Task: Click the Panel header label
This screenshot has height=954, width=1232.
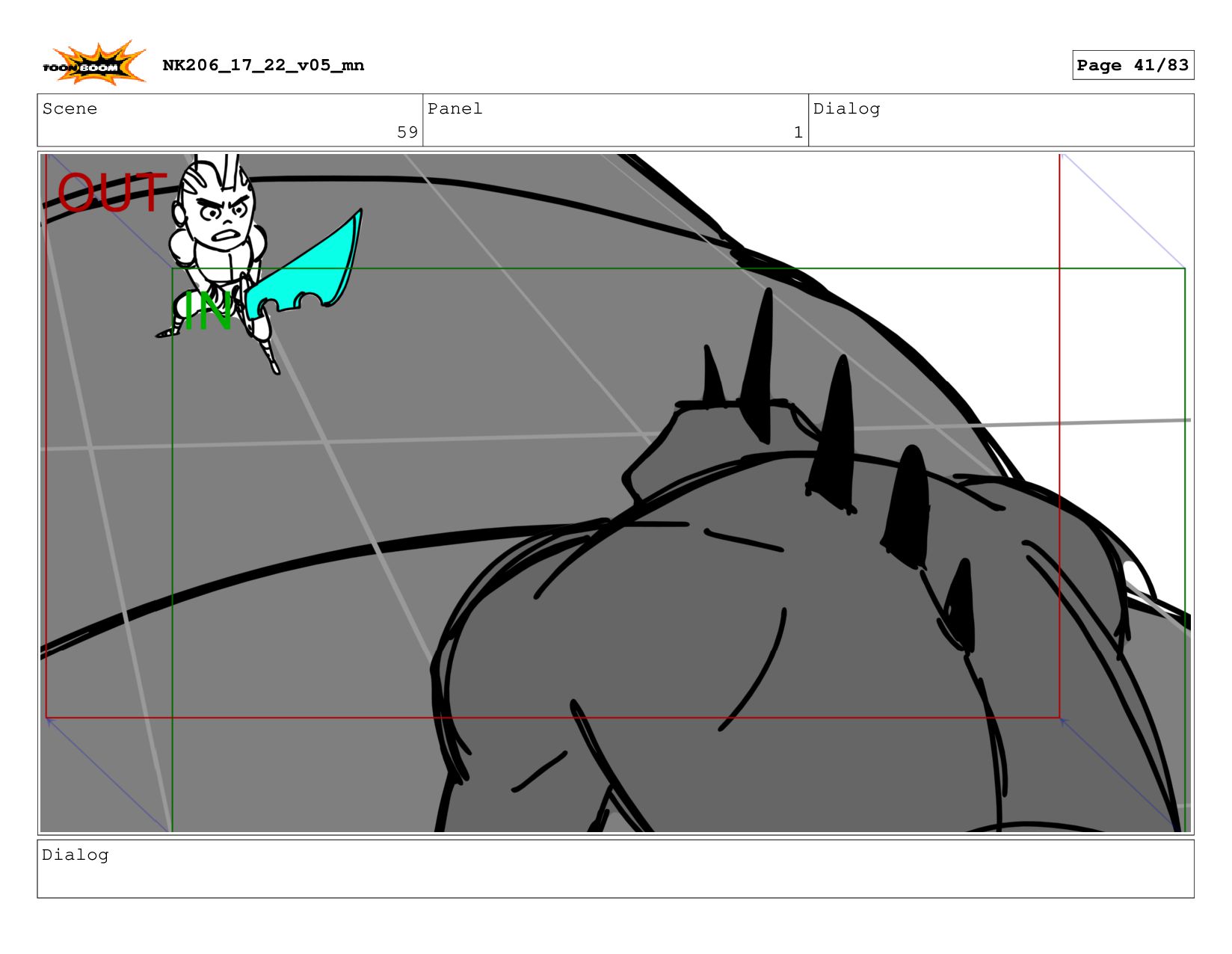Action: pyautogui.click(x=455, y=108)
